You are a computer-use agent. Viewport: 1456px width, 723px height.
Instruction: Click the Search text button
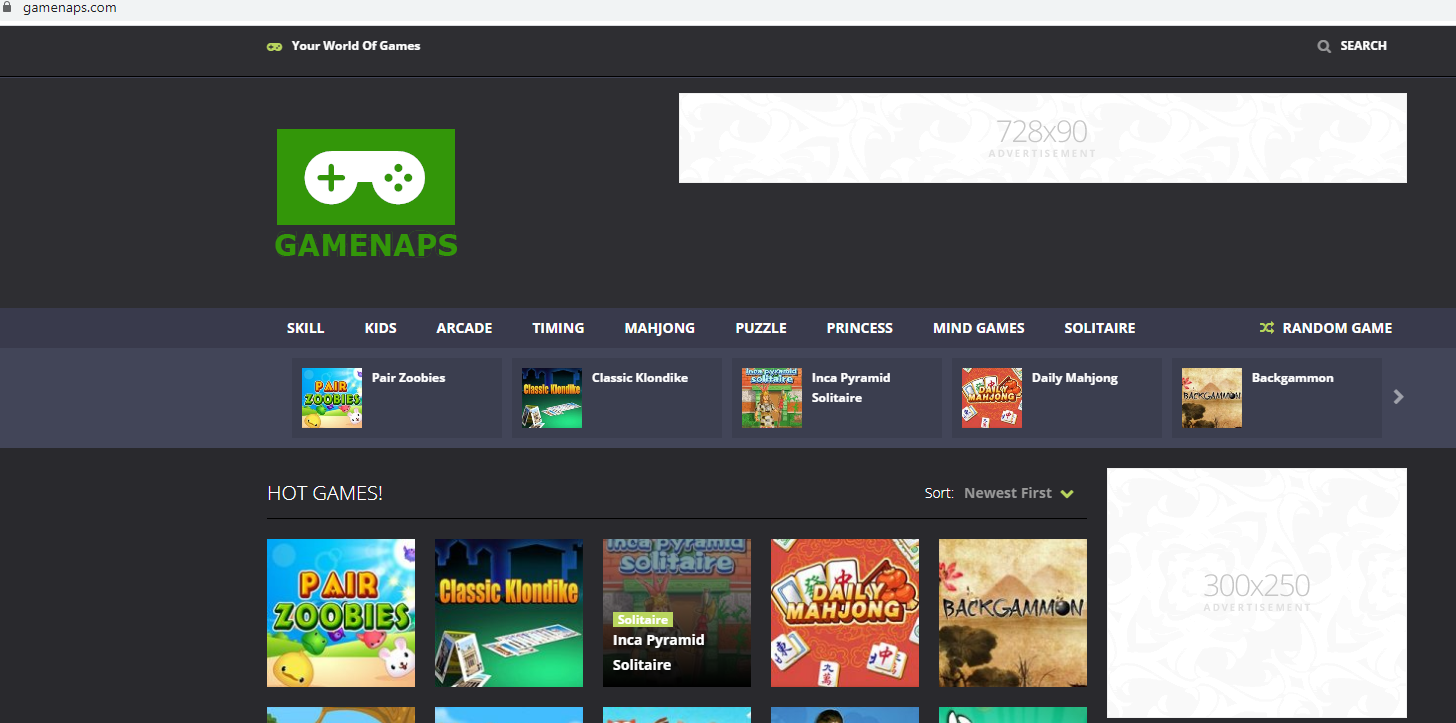(1363, 46)
